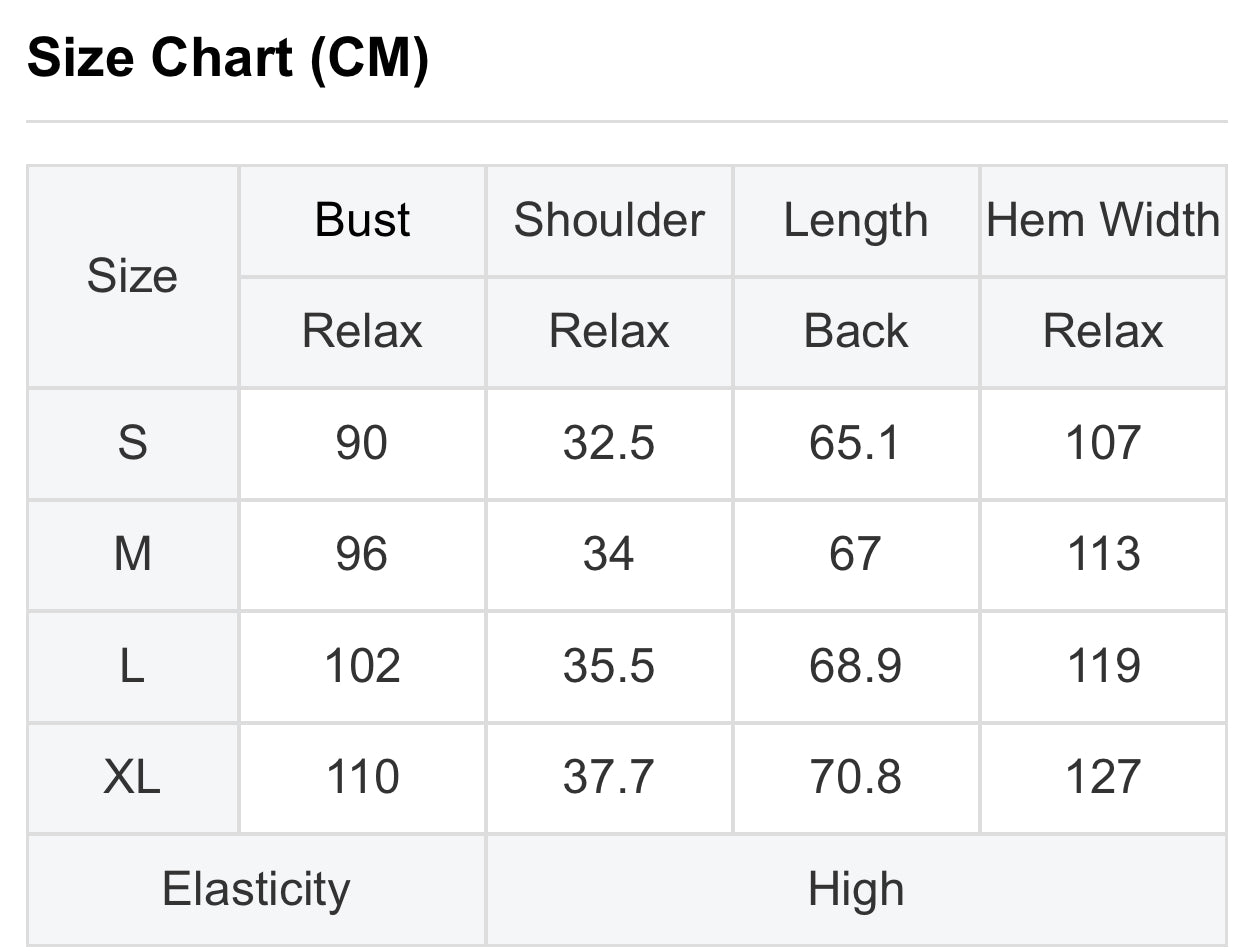Select the shoulder value 34 for size M
Image resolution: width=1246 pixels, height=952 pixels.
coord(609,554)
